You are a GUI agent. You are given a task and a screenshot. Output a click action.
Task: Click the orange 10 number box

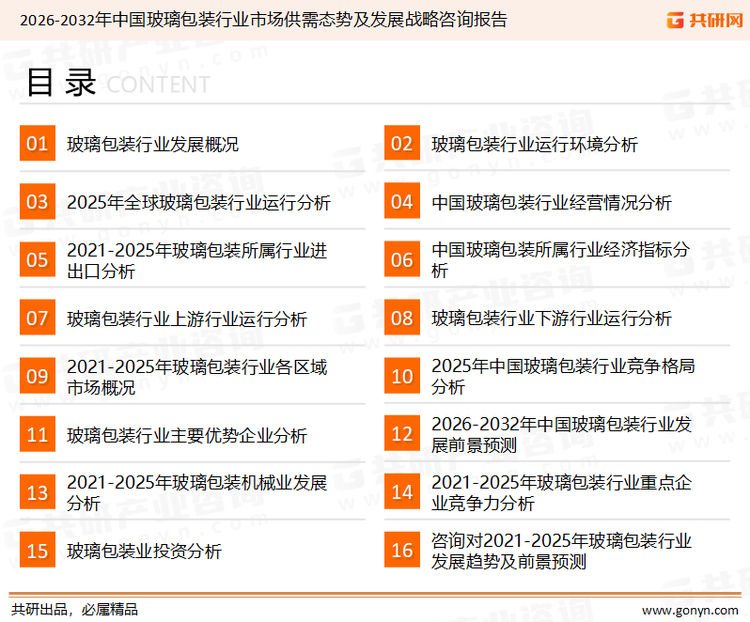click(402, 376)
